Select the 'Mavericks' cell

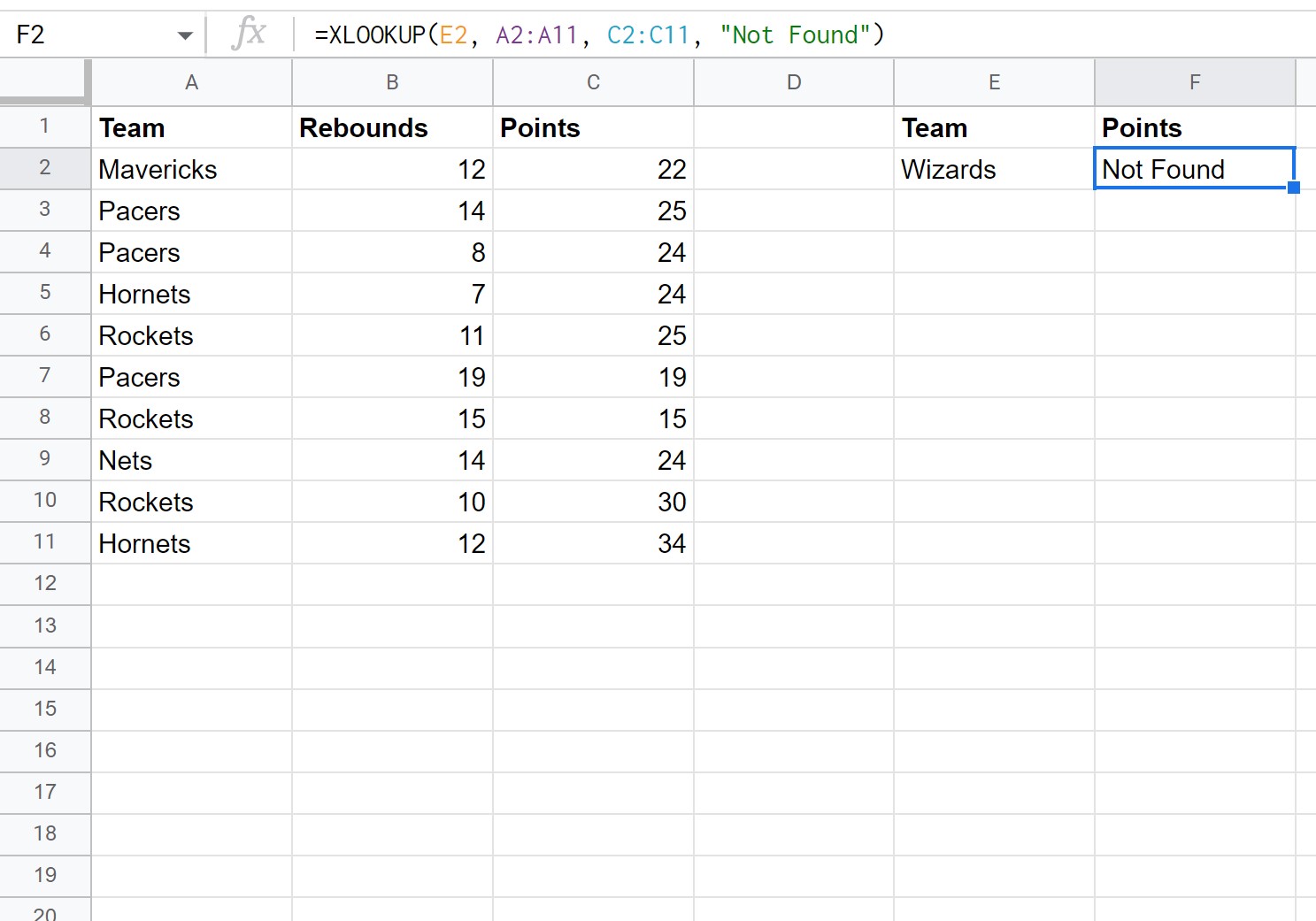point(192,169)
